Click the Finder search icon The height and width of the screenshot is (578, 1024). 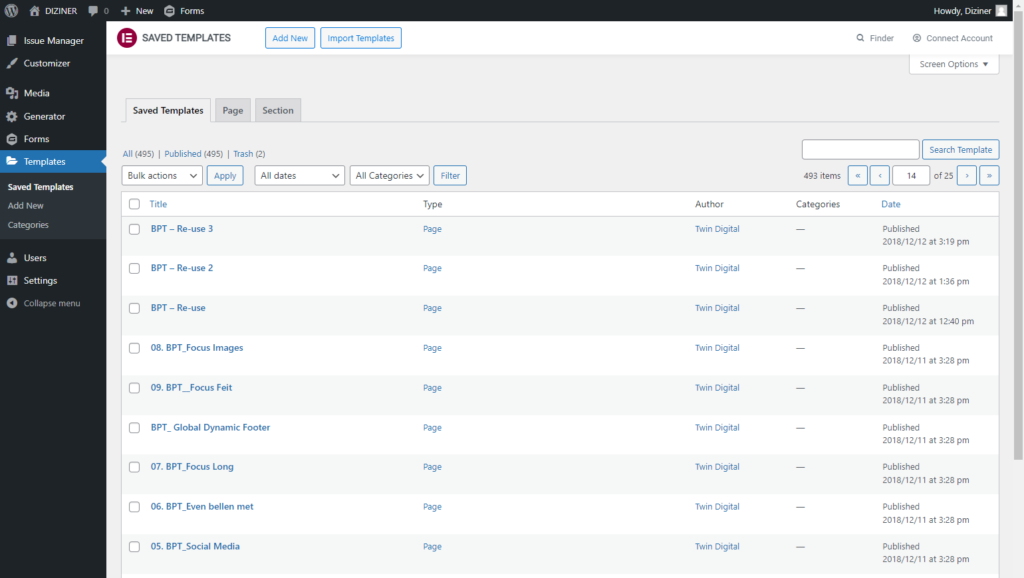860,38
